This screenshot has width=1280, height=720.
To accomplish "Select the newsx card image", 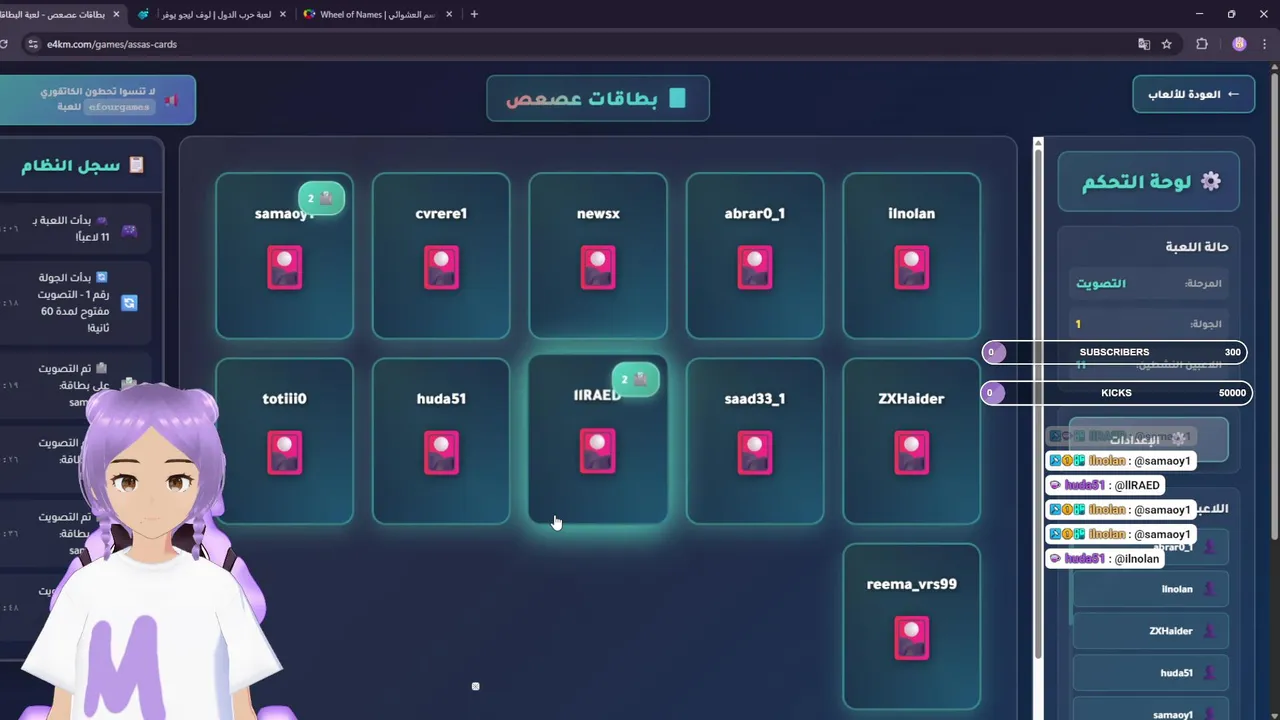I will (x=598, y=268).
